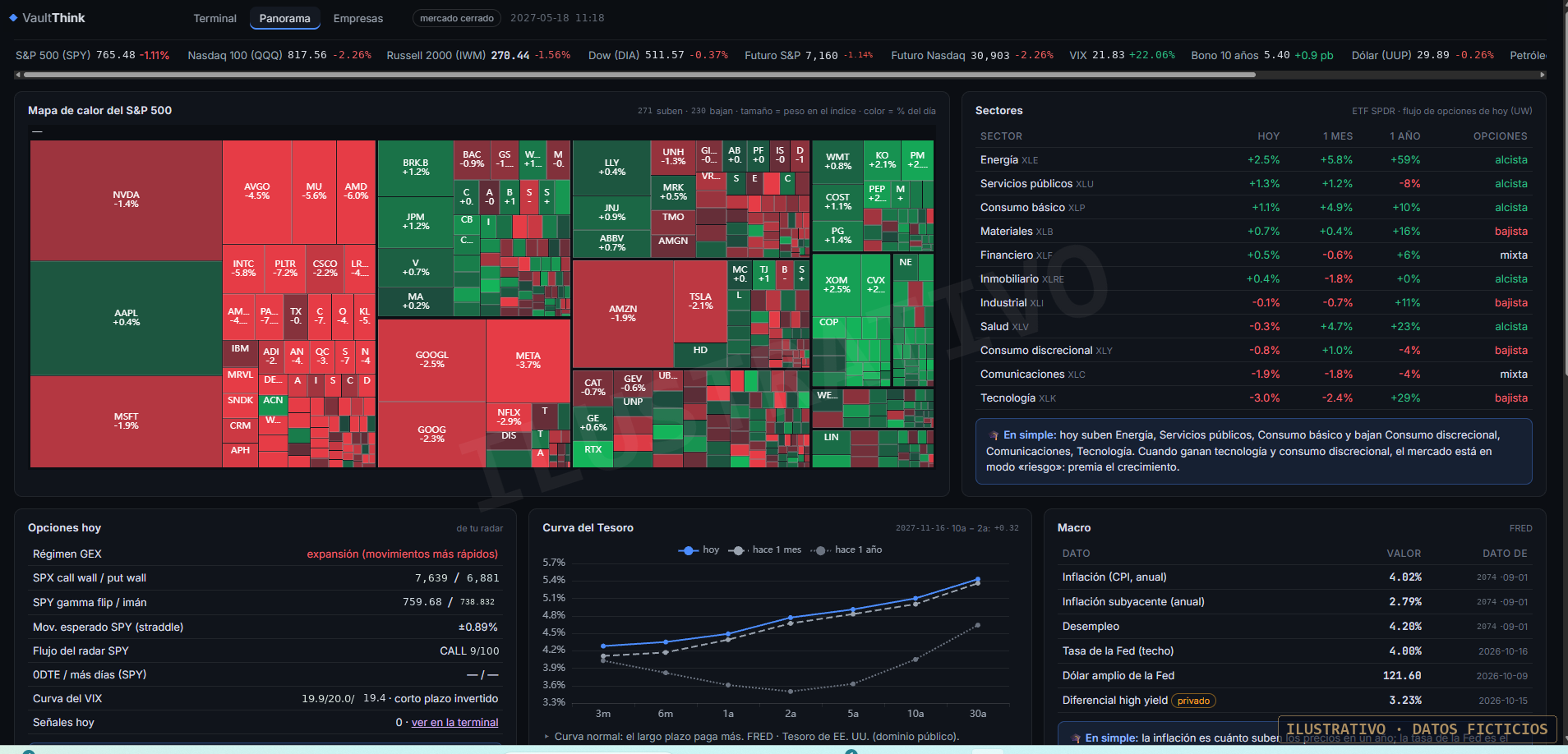
Task: Click the S&P 500 (SPY) ticker quote
Action: (x=92, y=55)
